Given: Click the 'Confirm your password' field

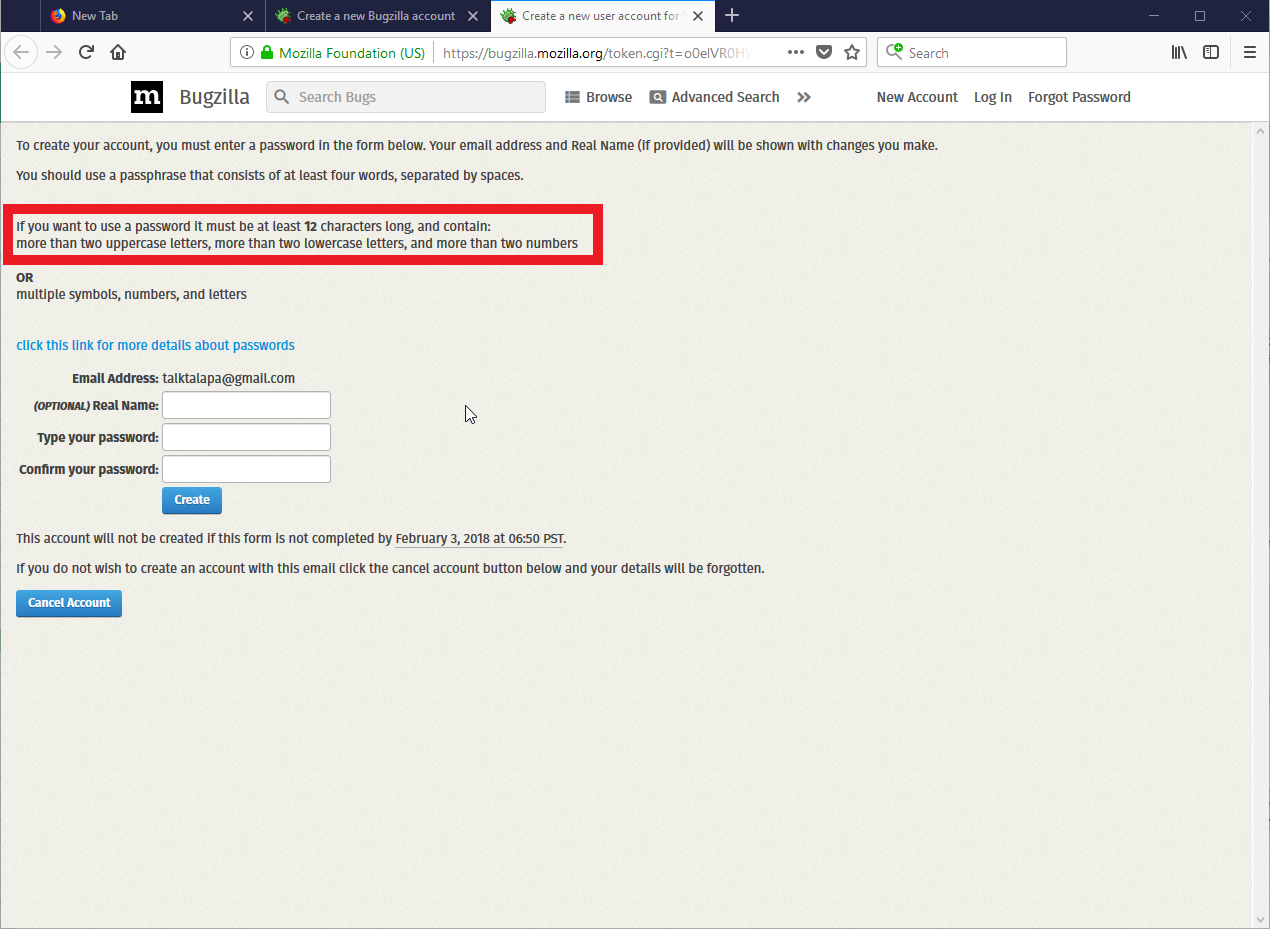Looking at the screenshot, I should click(x=246, y=469).
